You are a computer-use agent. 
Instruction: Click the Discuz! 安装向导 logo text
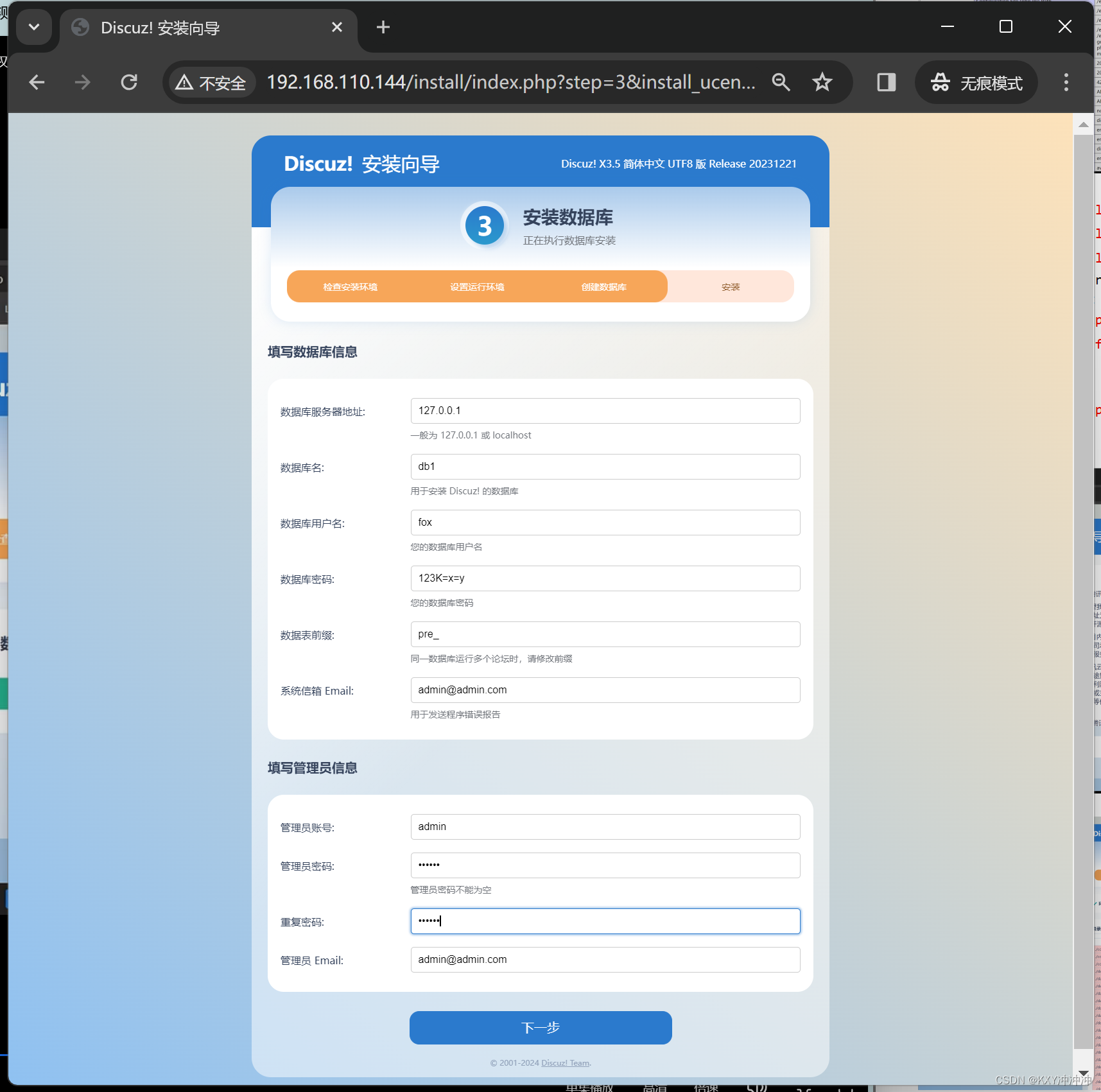coord(362,164)
